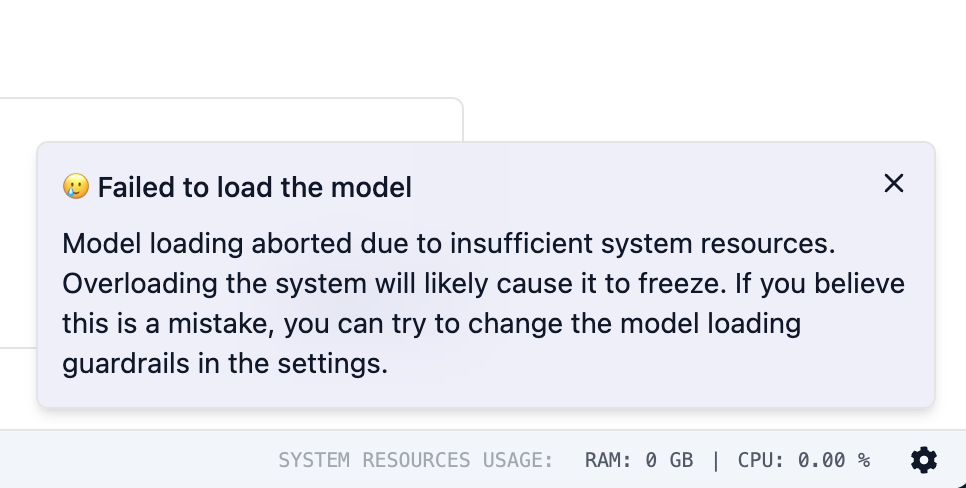
Task: Click the crying face emoji icon
Action: coord(76,187)
